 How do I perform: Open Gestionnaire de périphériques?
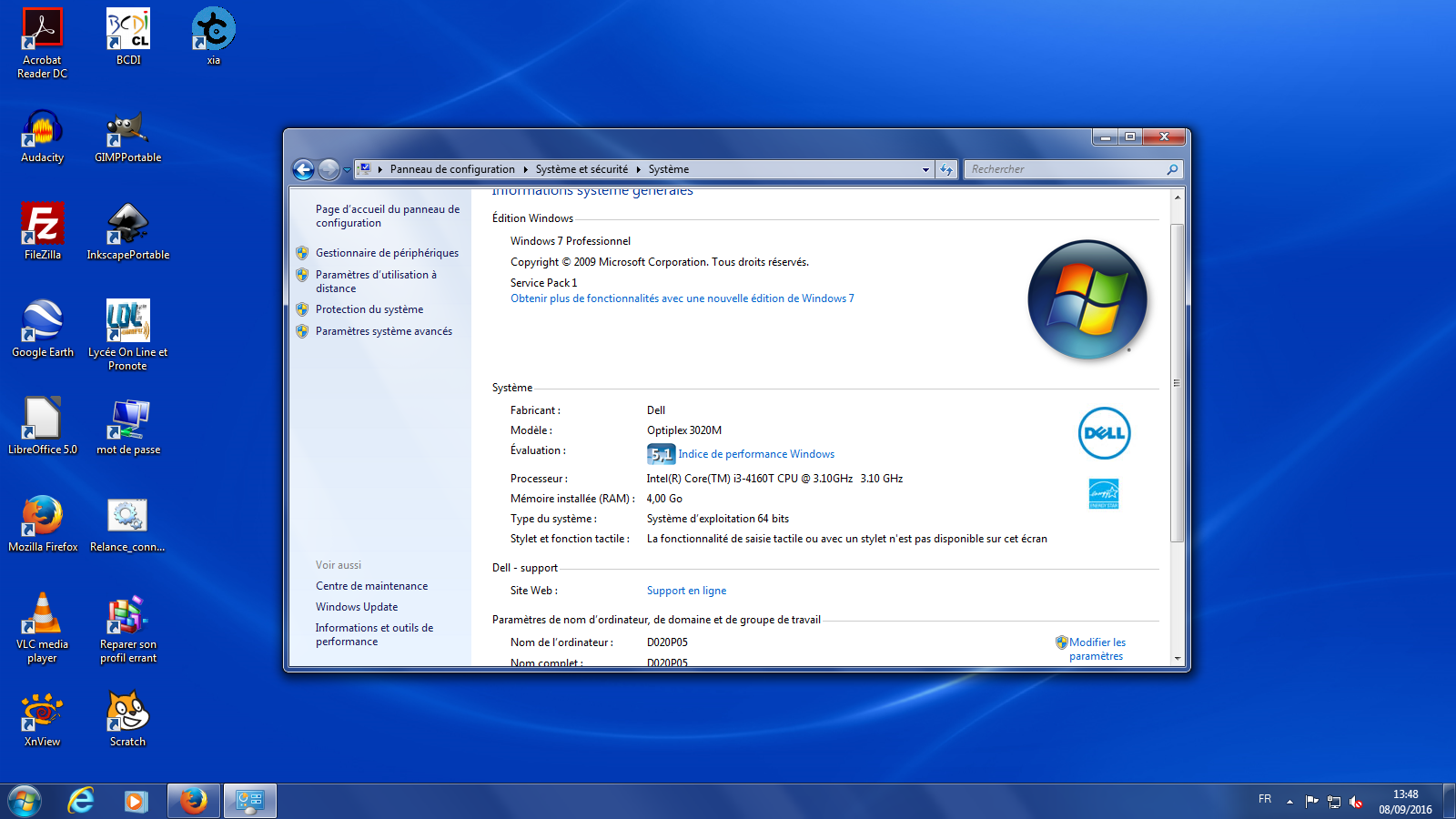click(x=387, y=253)
